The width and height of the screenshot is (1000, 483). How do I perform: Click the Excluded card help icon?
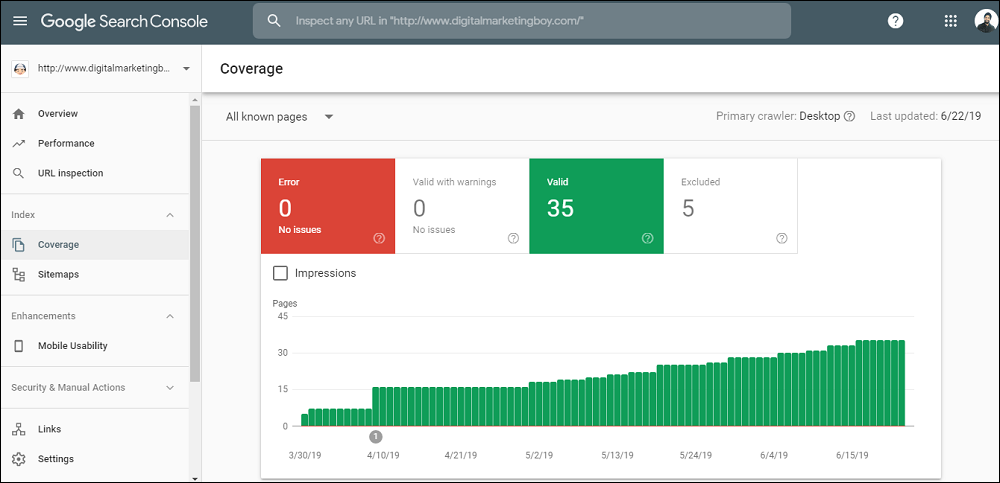782,238
